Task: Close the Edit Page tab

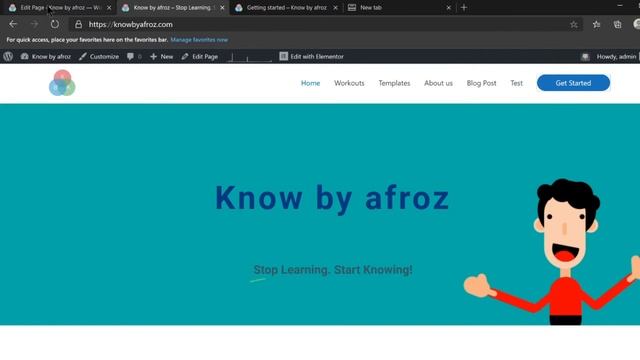Action: 109,8
